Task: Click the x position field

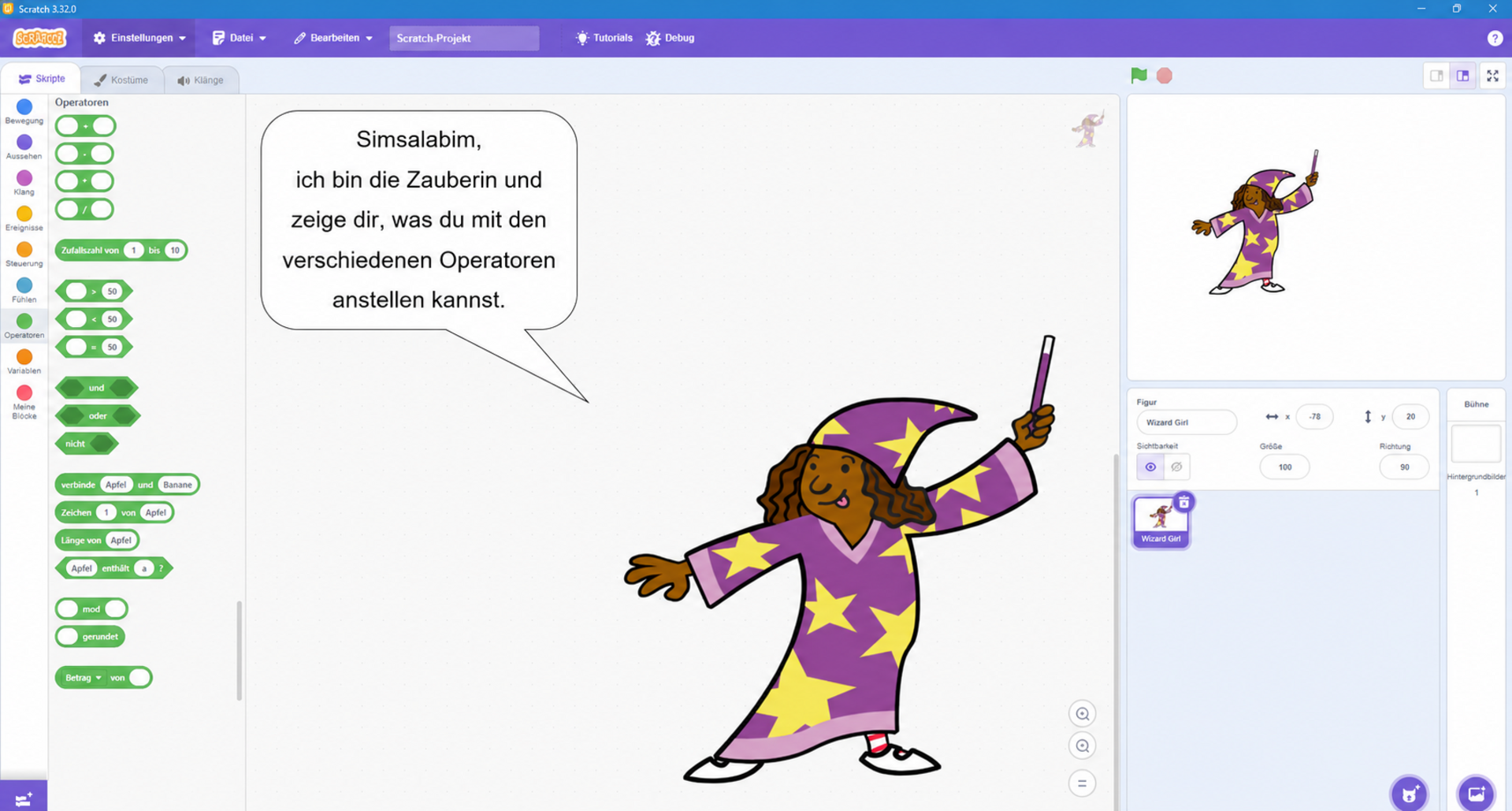Action: (x=1313, y=417)
